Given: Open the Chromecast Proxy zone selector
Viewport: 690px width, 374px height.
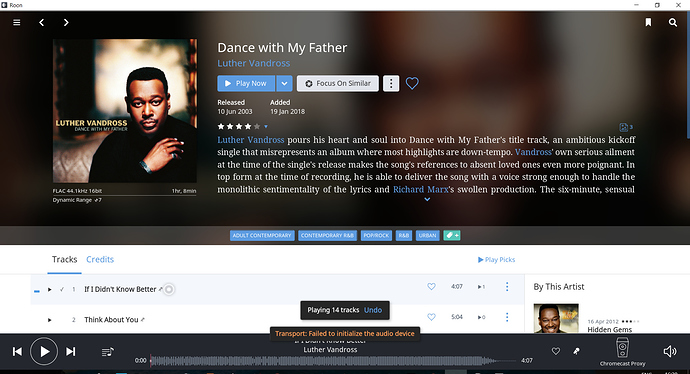Looking at the screenshot, I should point(622,352).
